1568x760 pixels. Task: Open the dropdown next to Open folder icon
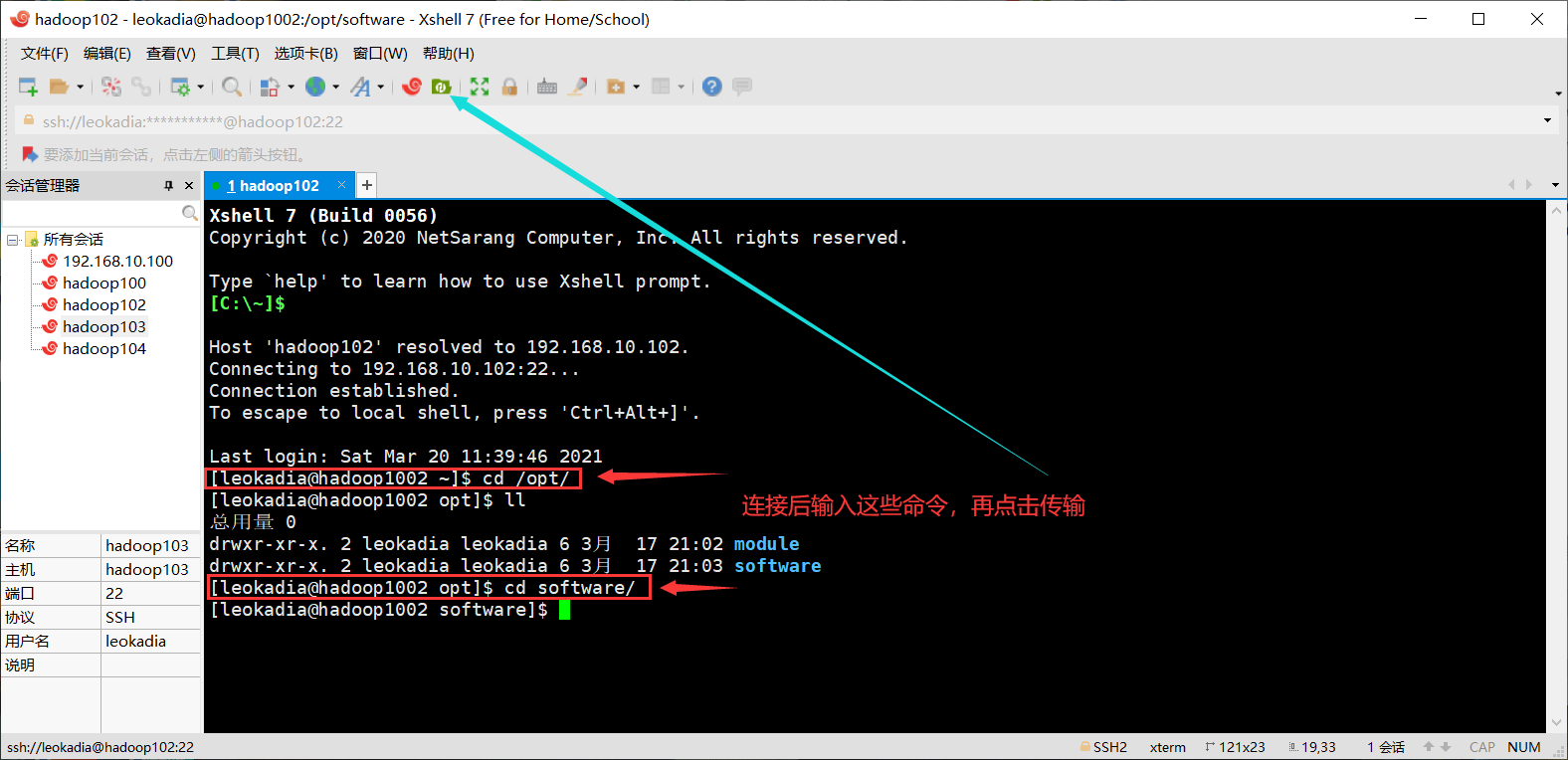80,87
